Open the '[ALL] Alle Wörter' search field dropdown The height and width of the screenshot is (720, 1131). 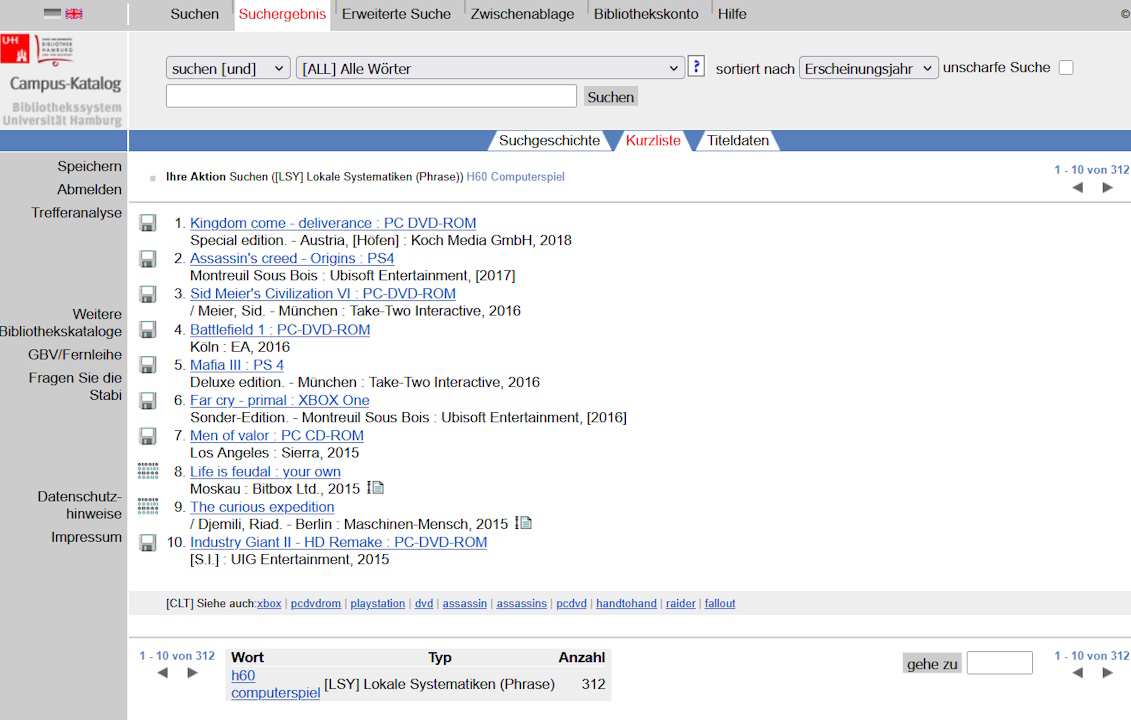(490, 69)
